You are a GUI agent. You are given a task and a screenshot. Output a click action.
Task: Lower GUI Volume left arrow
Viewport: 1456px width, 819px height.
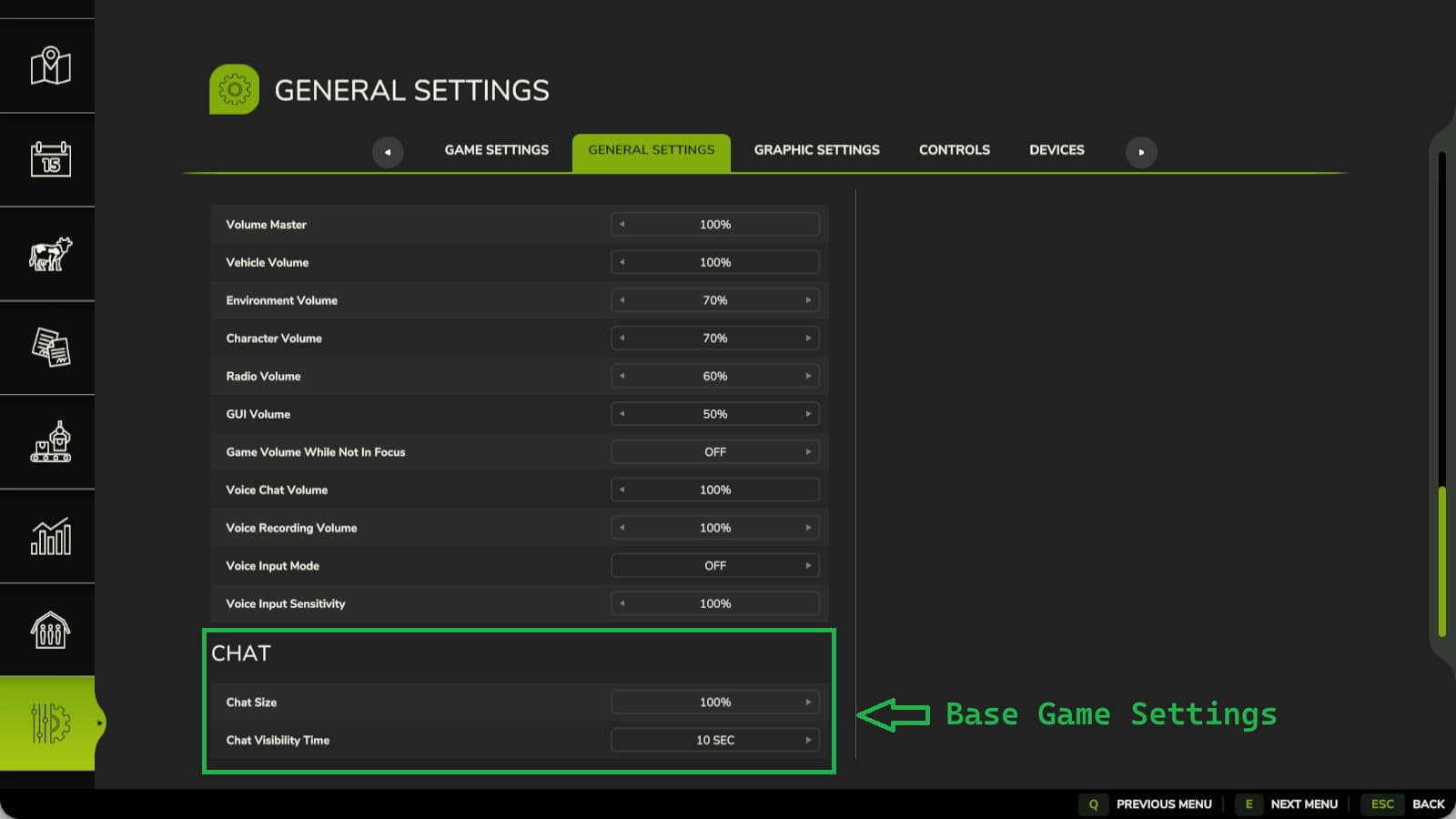pyautogui.click(x=622, y=414)
